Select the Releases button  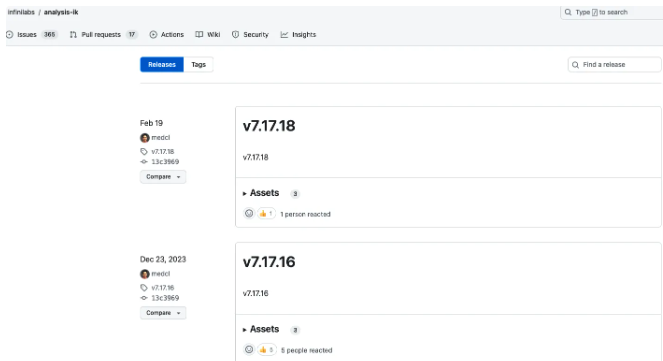pos(162,65)
